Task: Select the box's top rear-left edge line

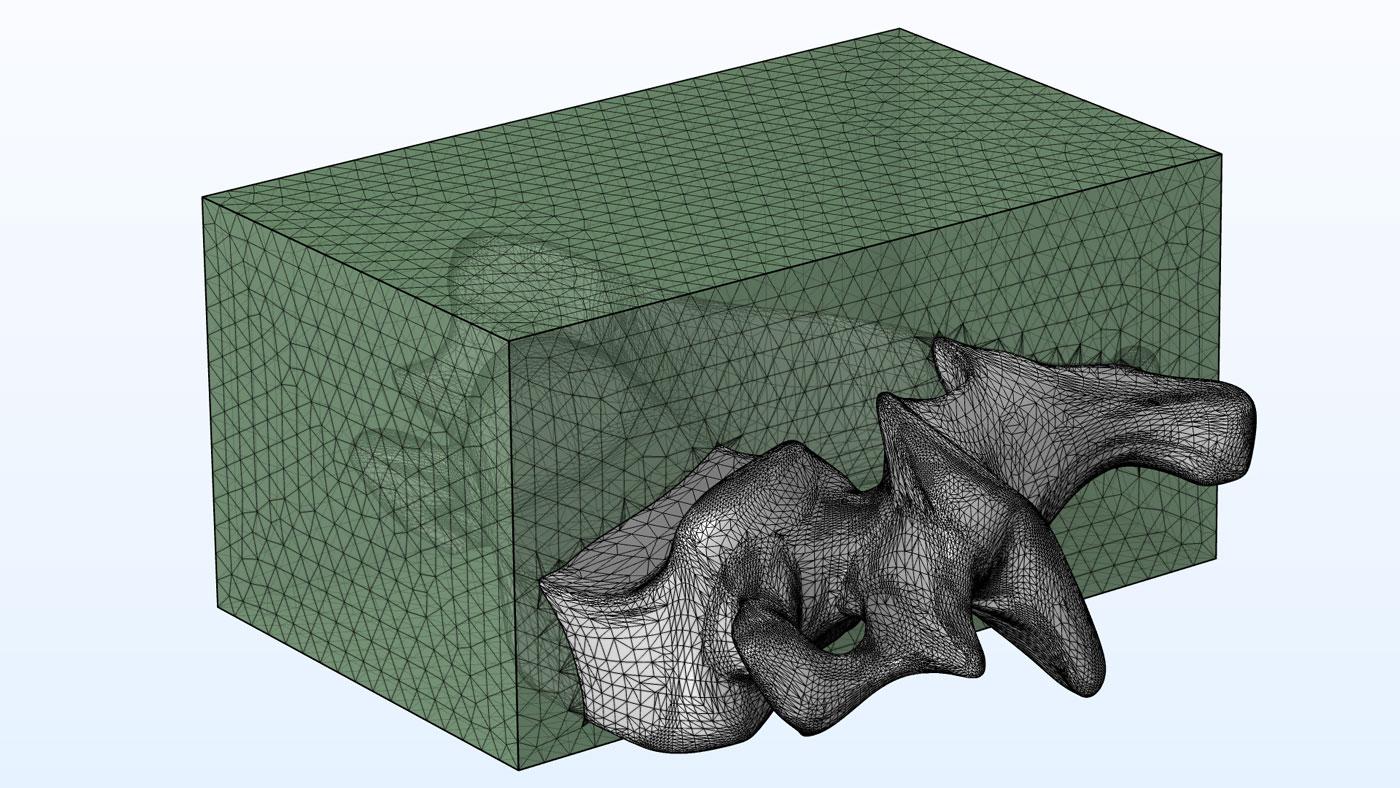Action: [x=550, y=112]
